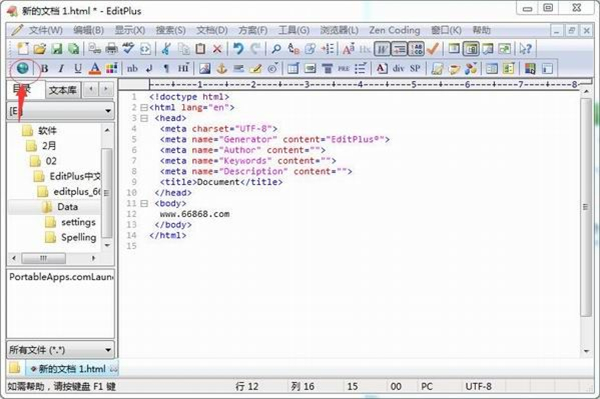
Task: Toggle the auto indent toolbar button
Action: (399, 49)
